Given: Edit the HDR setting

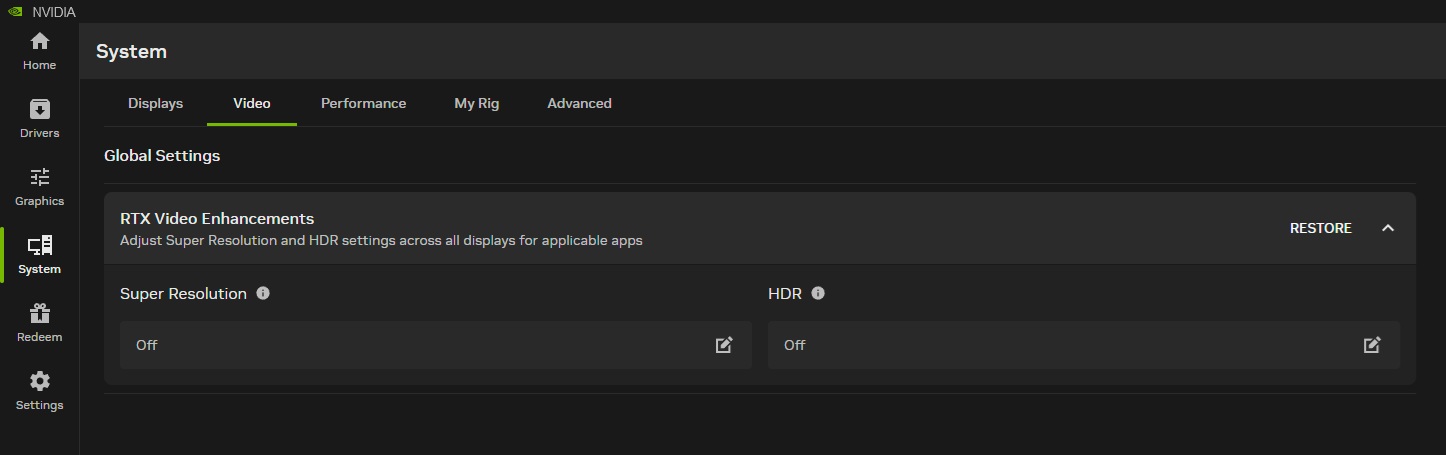Looking at the screenshot, I should (x=1372, y=345).
